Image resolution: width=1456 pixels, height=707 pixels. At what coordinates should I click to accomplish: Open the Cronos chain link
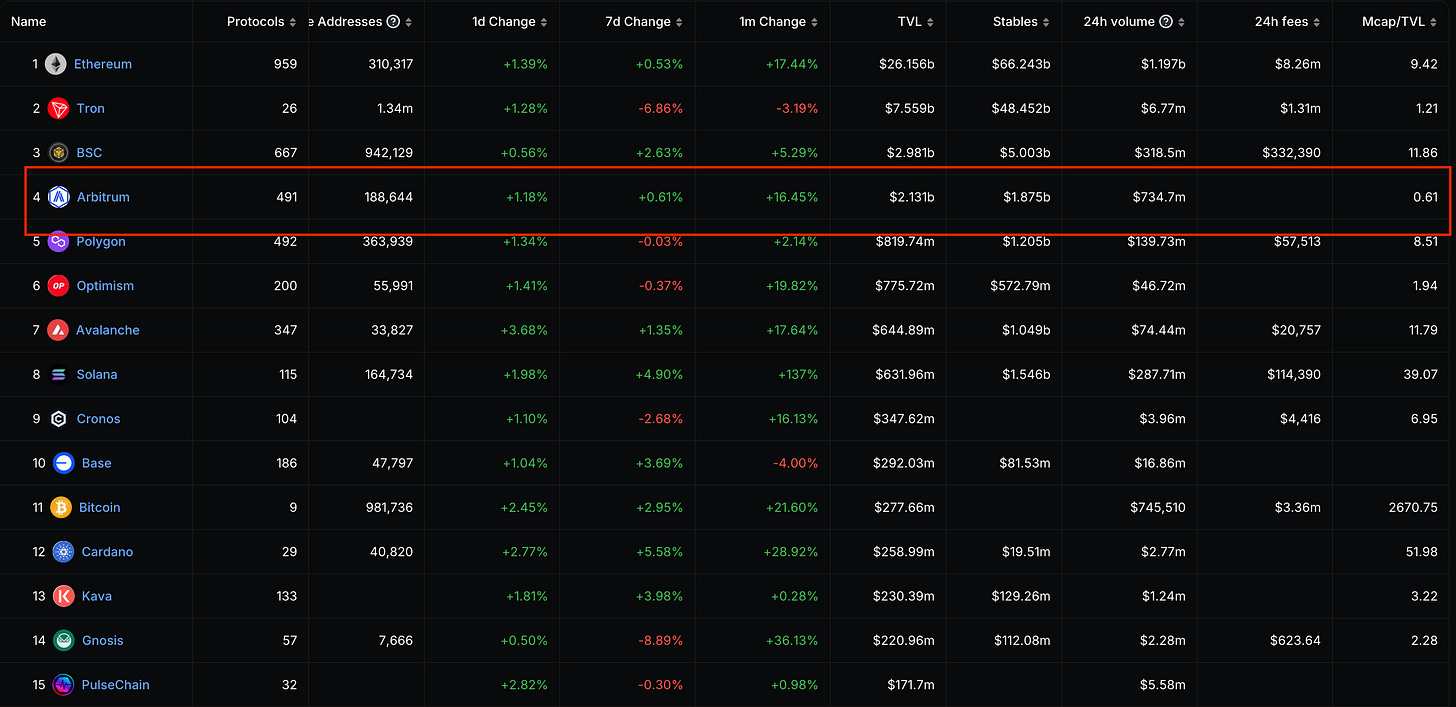click(99, 419)
